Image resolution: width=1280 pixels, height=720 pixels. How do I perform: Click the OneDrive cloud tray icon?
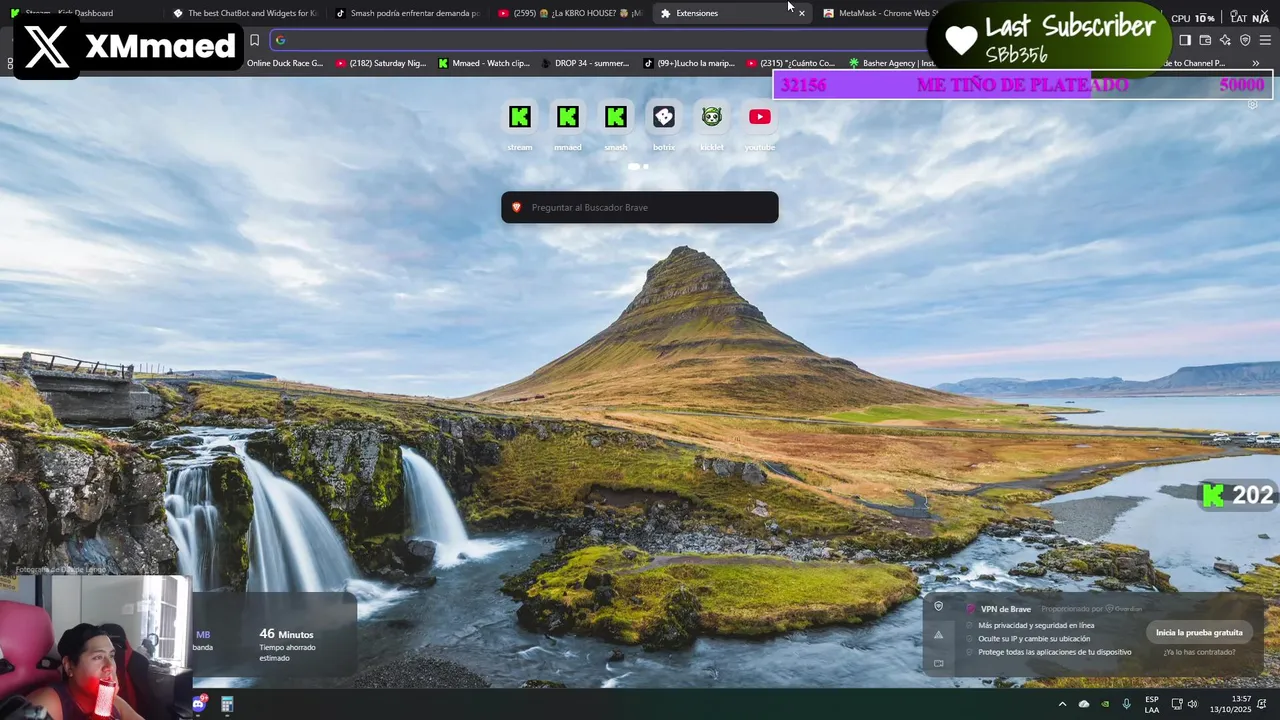1084,704
